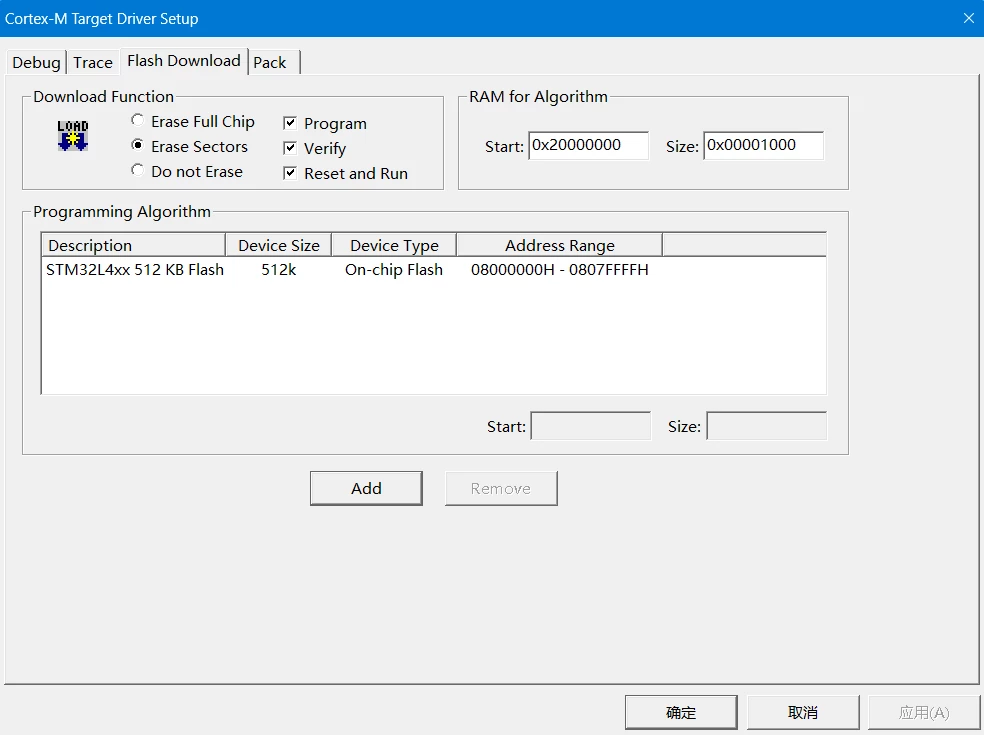
Task: Click the Description column header
Action: [x=133, y=245]
